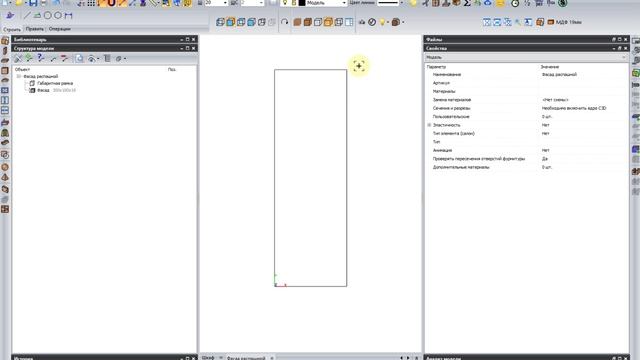
Task: Select the circle drawing tool
Action: 48,16
